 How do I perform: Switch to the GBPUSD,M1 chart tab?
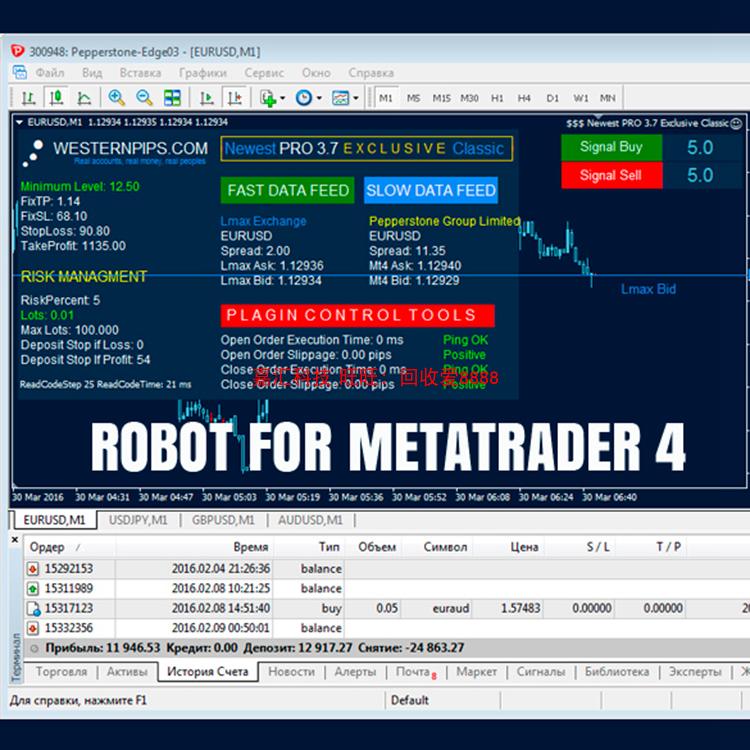coord(223,520)
